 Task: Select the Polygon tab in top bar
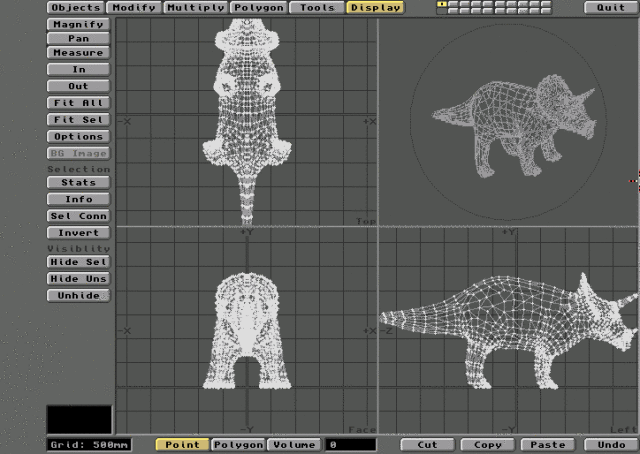coord(257,7)
